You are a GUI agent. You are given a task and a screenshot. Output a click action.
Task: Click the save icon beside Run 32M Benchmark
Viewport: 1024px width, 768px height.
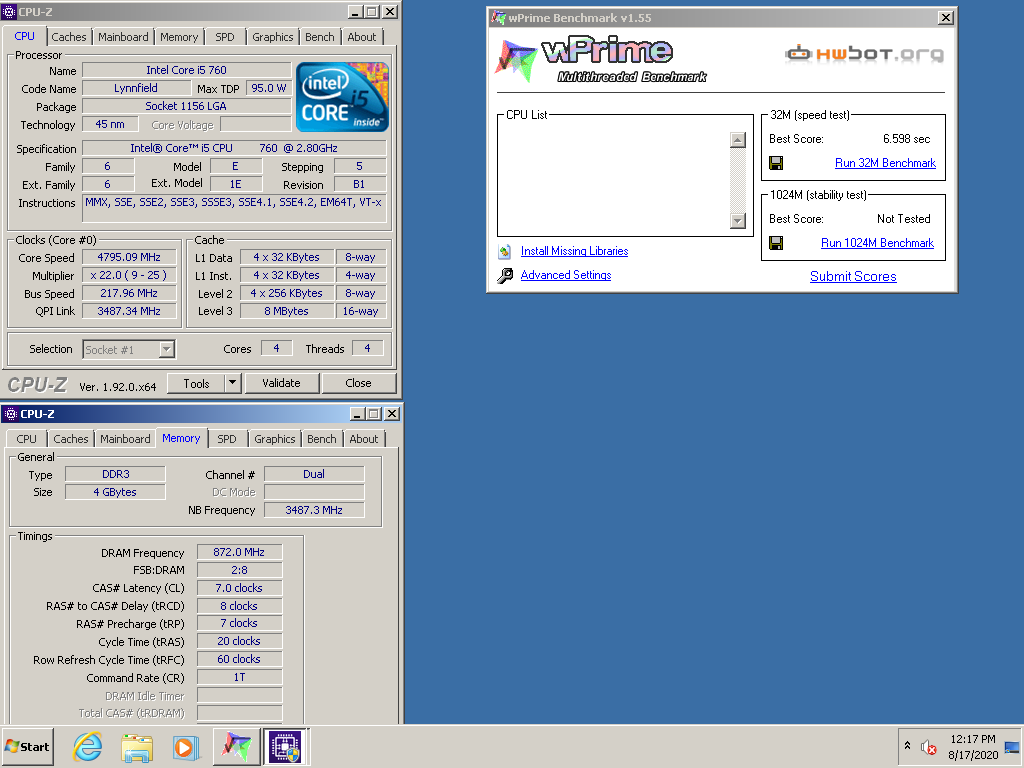(x=776, y=163)
